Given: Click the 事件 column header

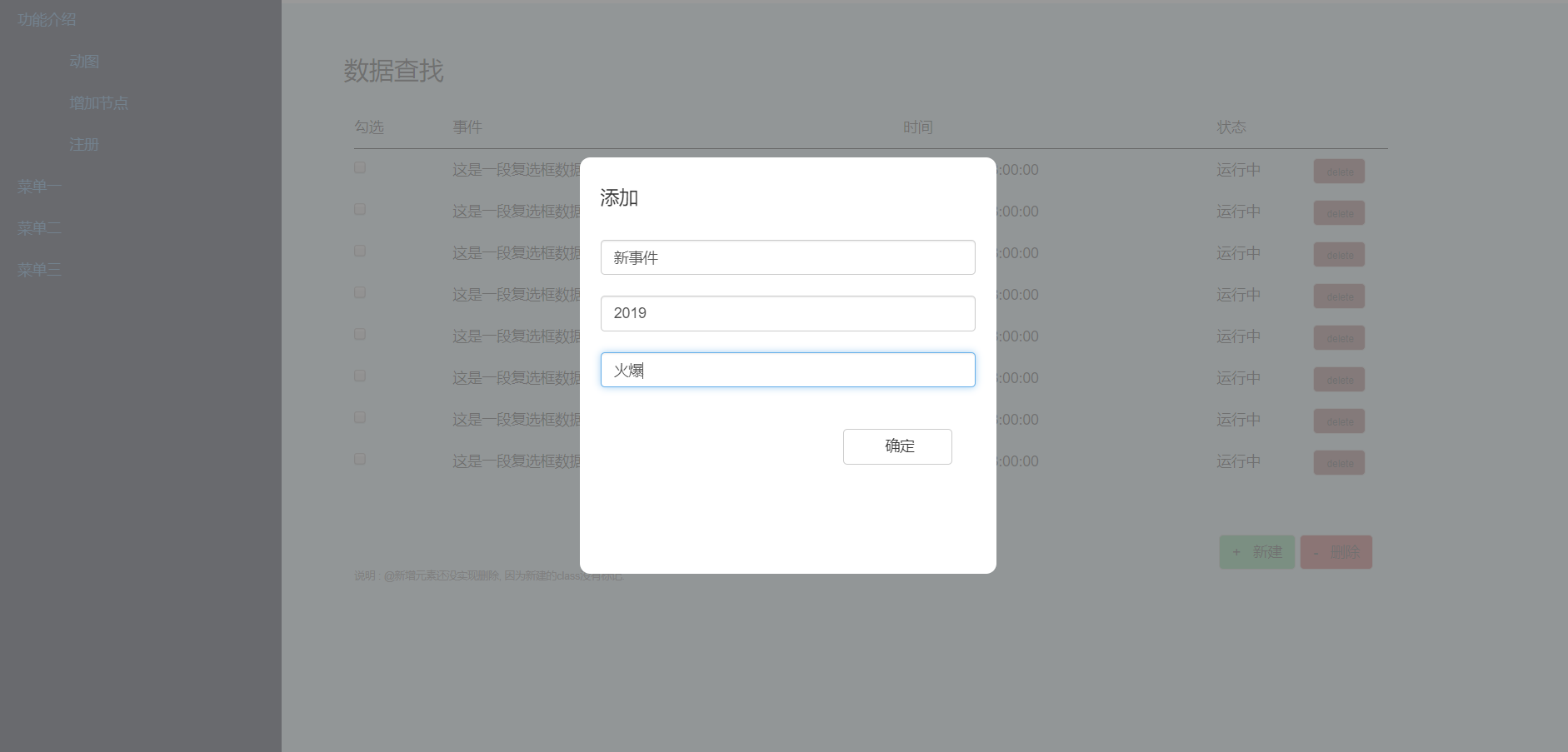Looking at the screenshot, I should [x=467, y=127].
